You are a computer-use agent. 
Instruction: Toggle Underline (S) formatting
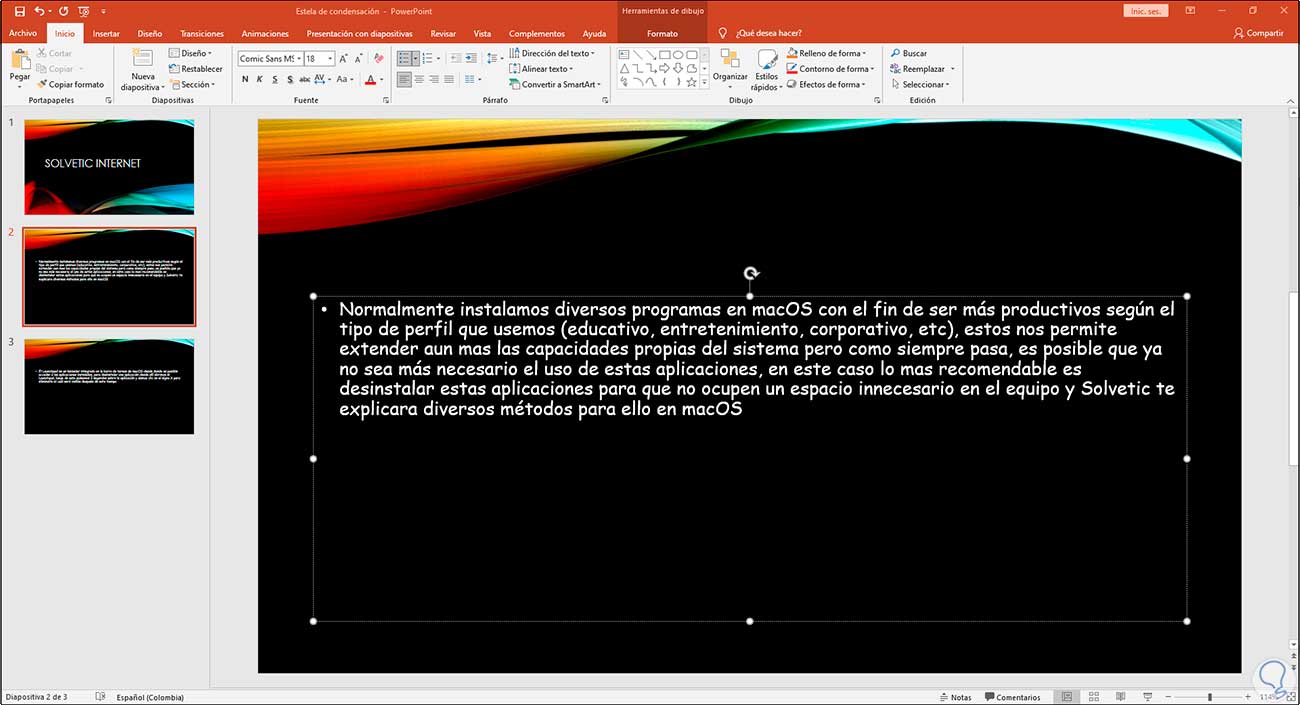pyautogui.click(x=275, y=79)
